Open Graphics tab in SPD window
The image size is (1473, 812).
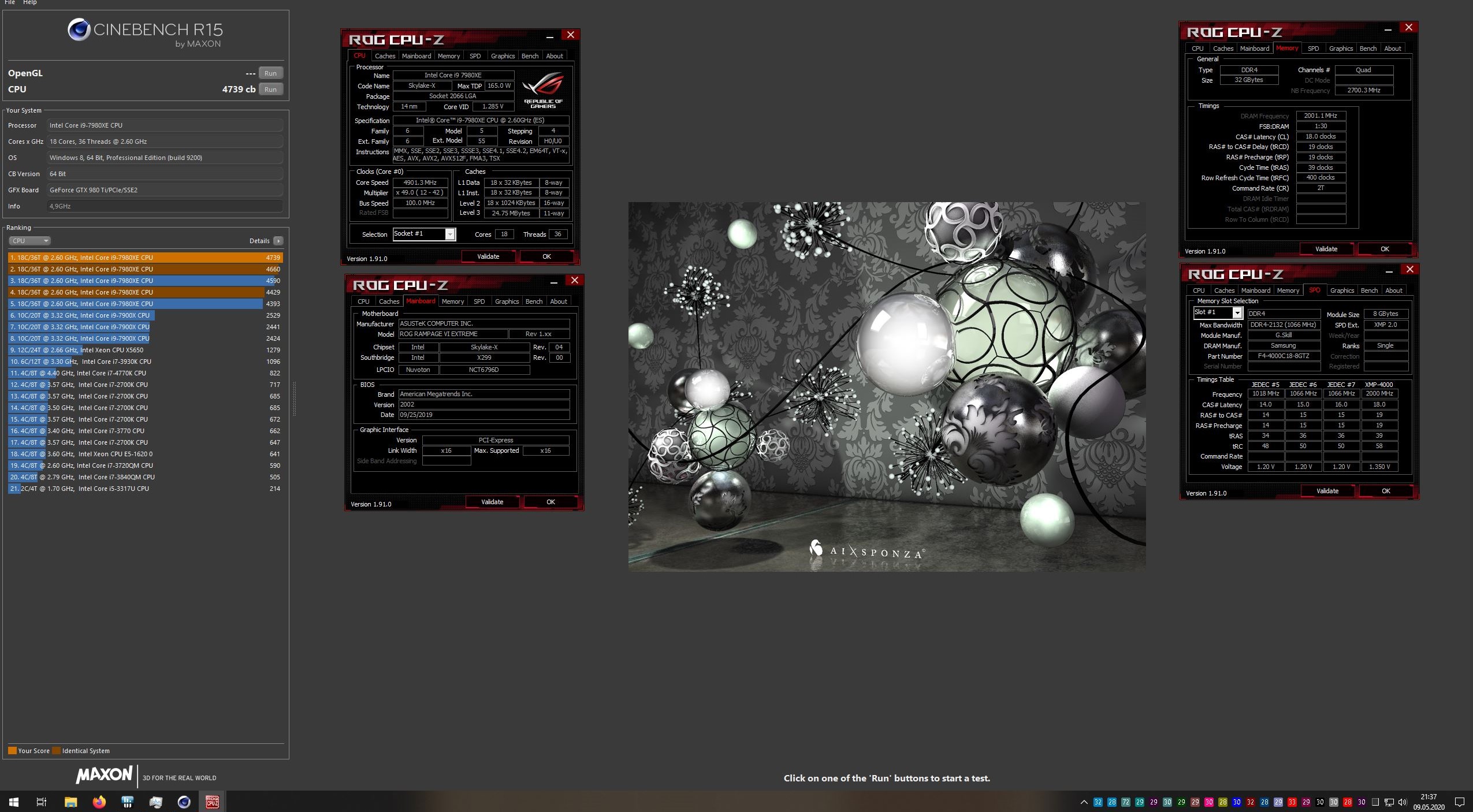click(x=1342, y=290)
